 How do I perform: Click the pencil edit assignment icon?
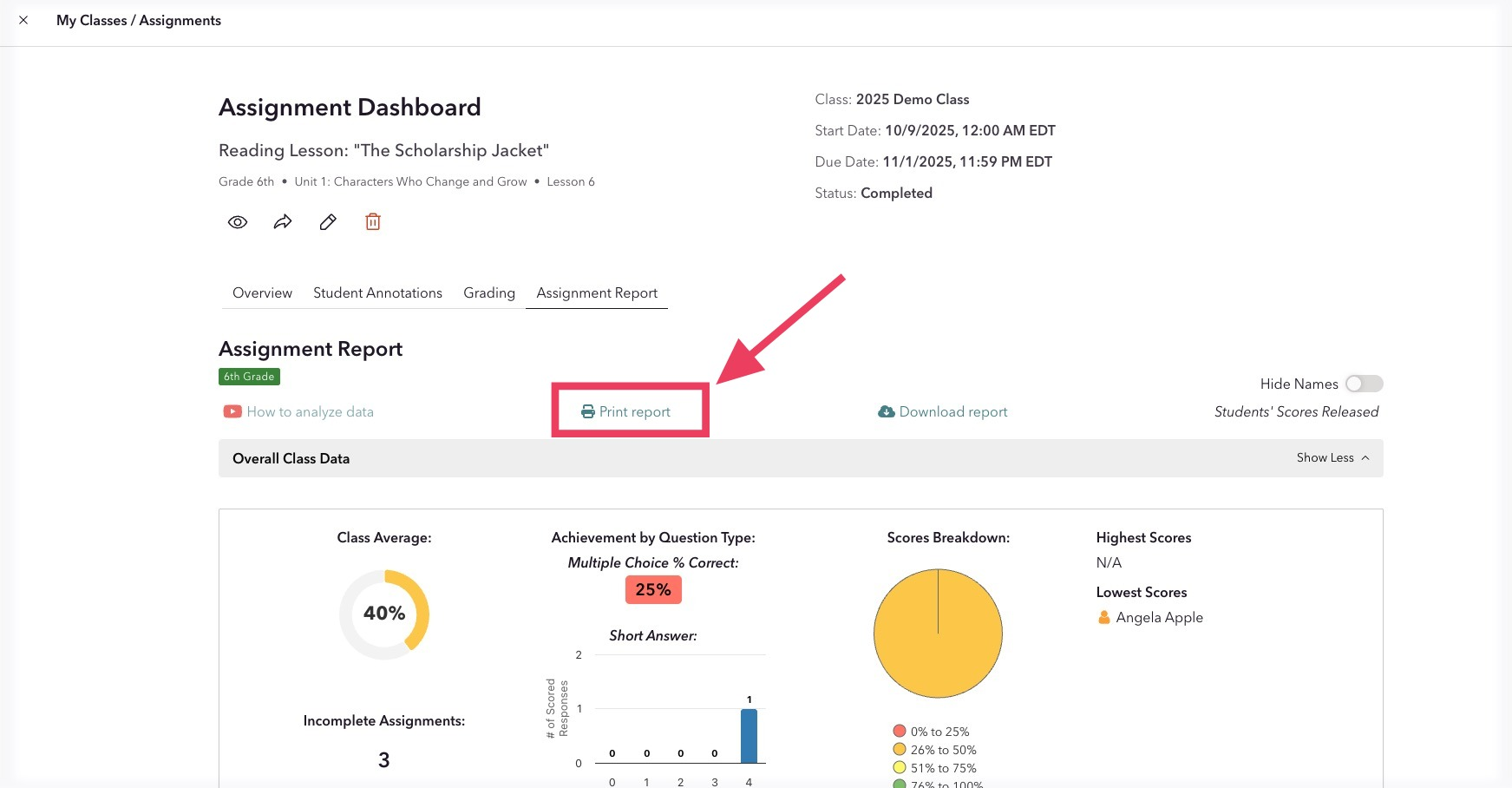(328, 222)
